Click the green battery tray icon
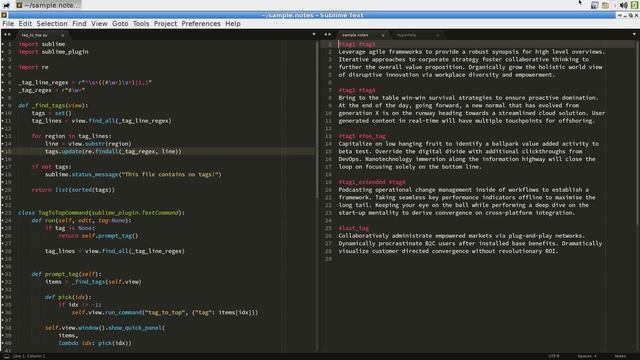Viewport: 640px width, 360px height. 634,5
